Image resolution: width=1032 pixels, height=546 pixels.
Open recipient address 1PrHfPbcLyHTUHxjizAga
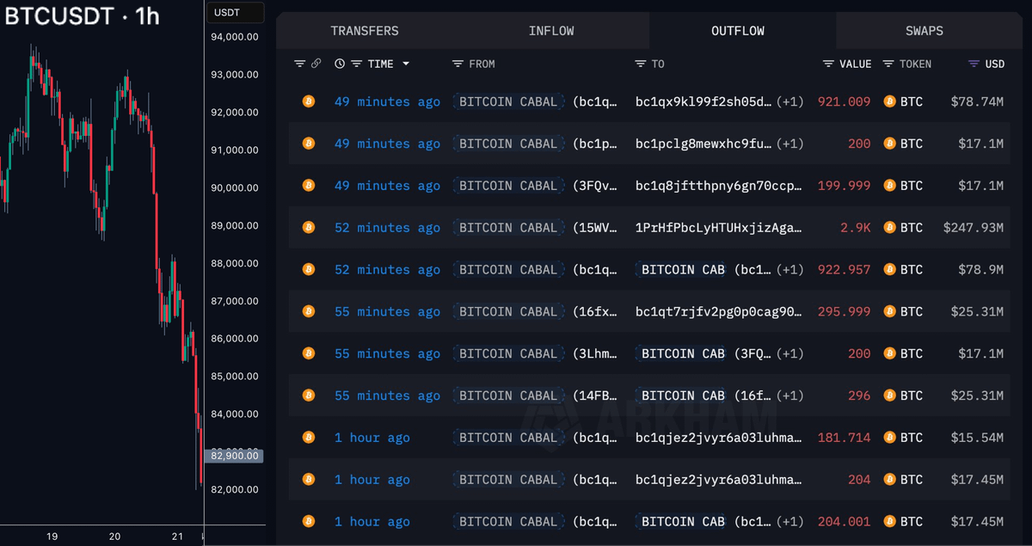click(718, 228)
